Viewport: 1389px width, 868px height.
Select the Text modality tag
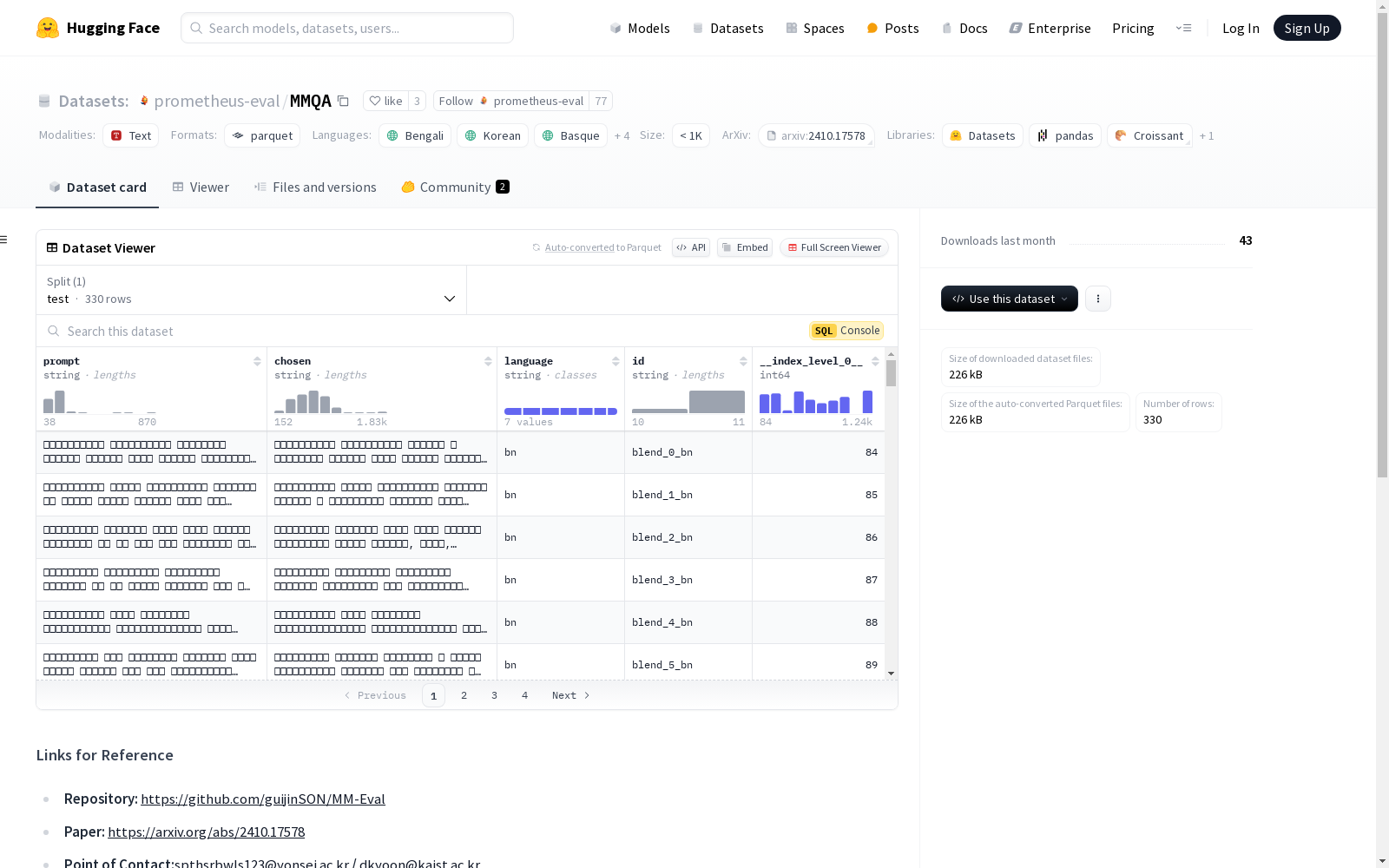coord(131,135)
